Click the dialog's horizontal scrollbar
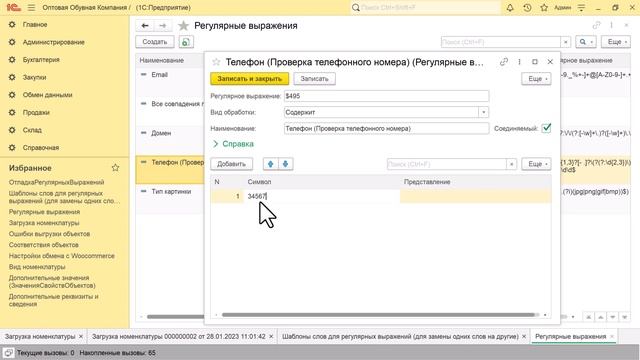 click(378, 315)
